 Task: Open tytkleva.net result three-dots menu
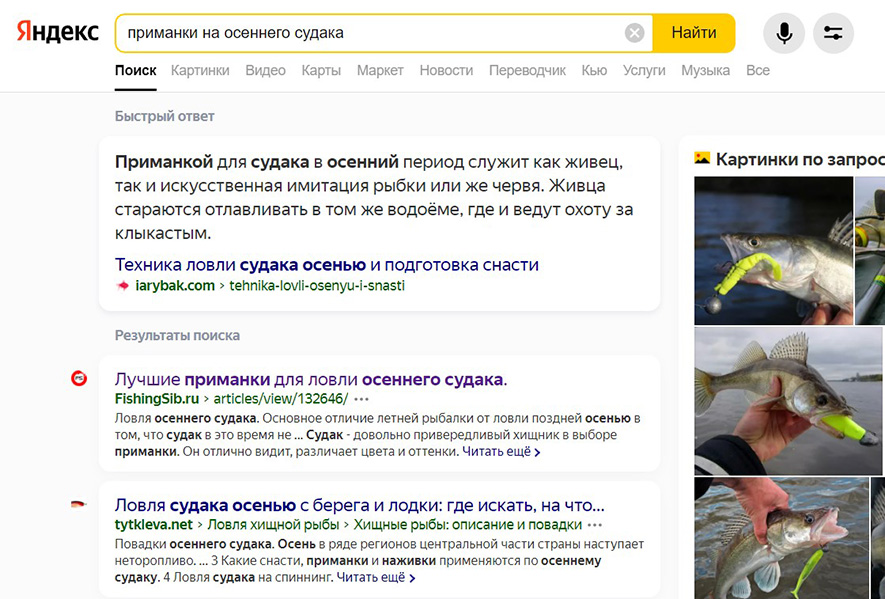coord(595,525)
